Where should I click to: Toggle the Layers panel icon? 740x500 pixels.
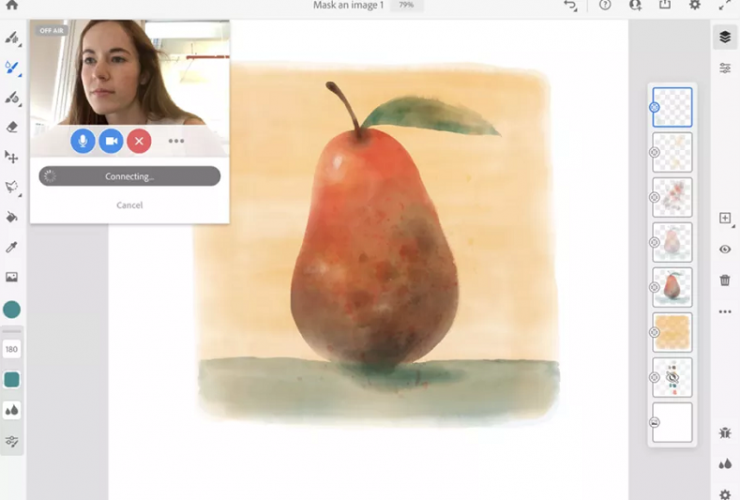[x=725, y=37]
